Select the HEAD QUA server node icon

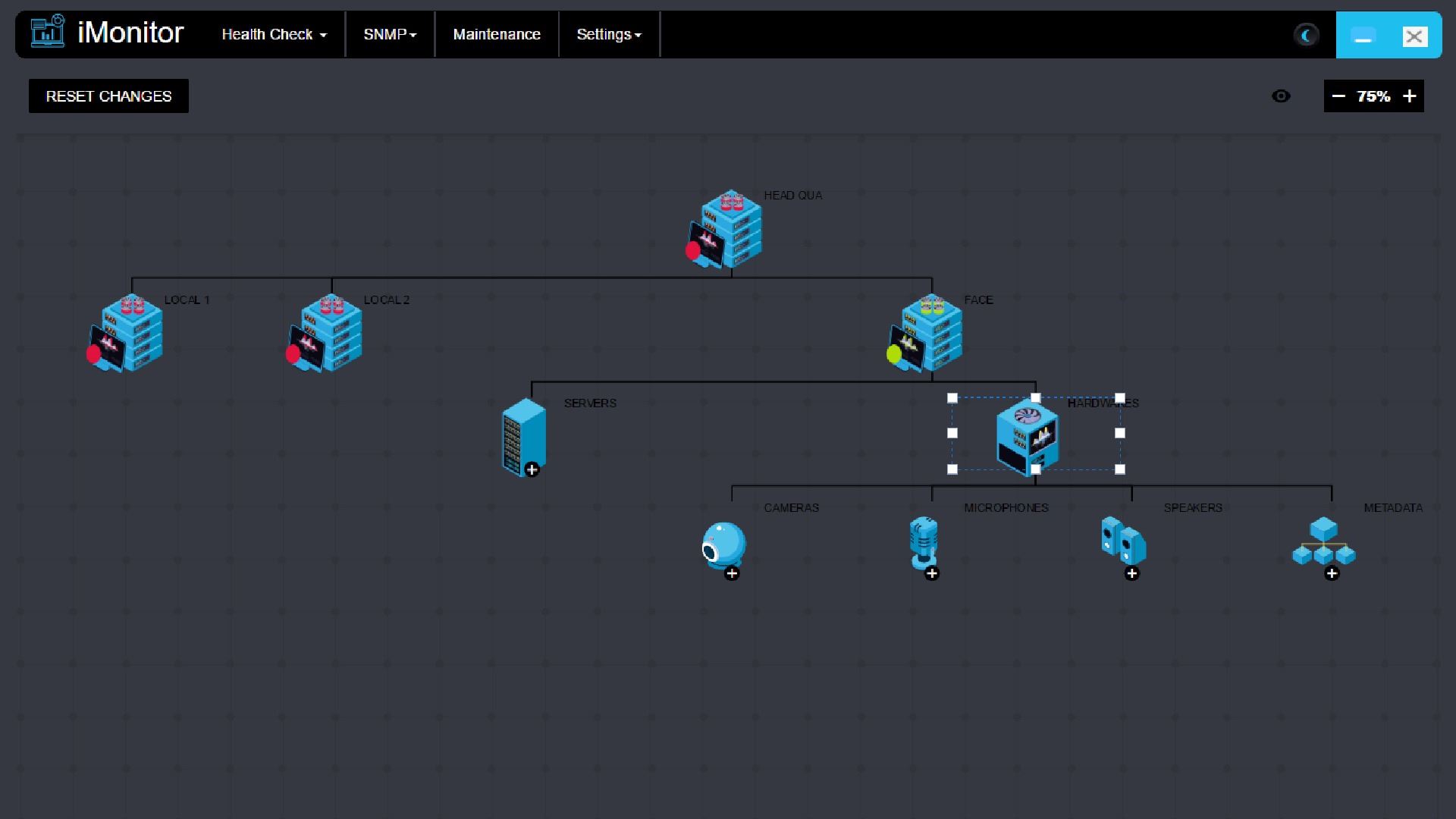(725, 229)
